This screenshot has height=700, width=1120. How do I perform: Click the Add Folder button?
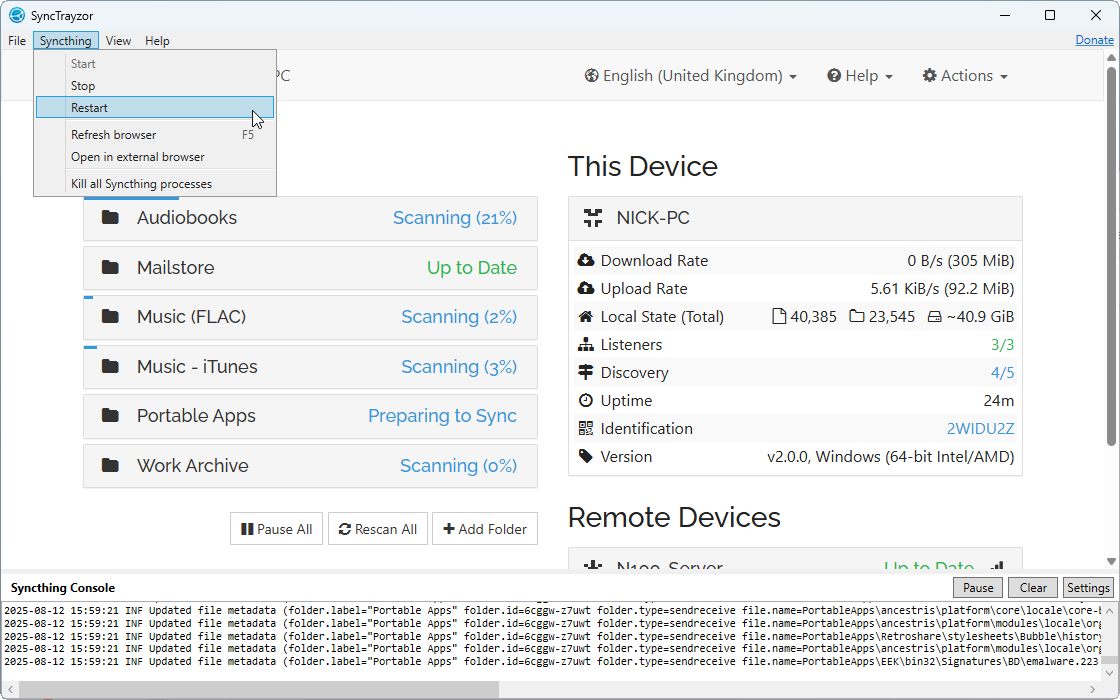point(485,529)
